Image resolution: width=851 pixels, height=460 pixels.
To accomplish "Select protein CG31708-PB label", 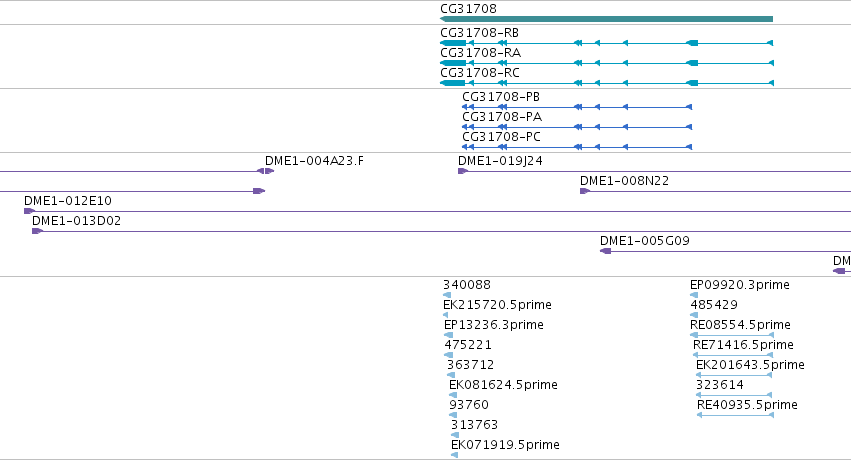I will click(501, 97).
